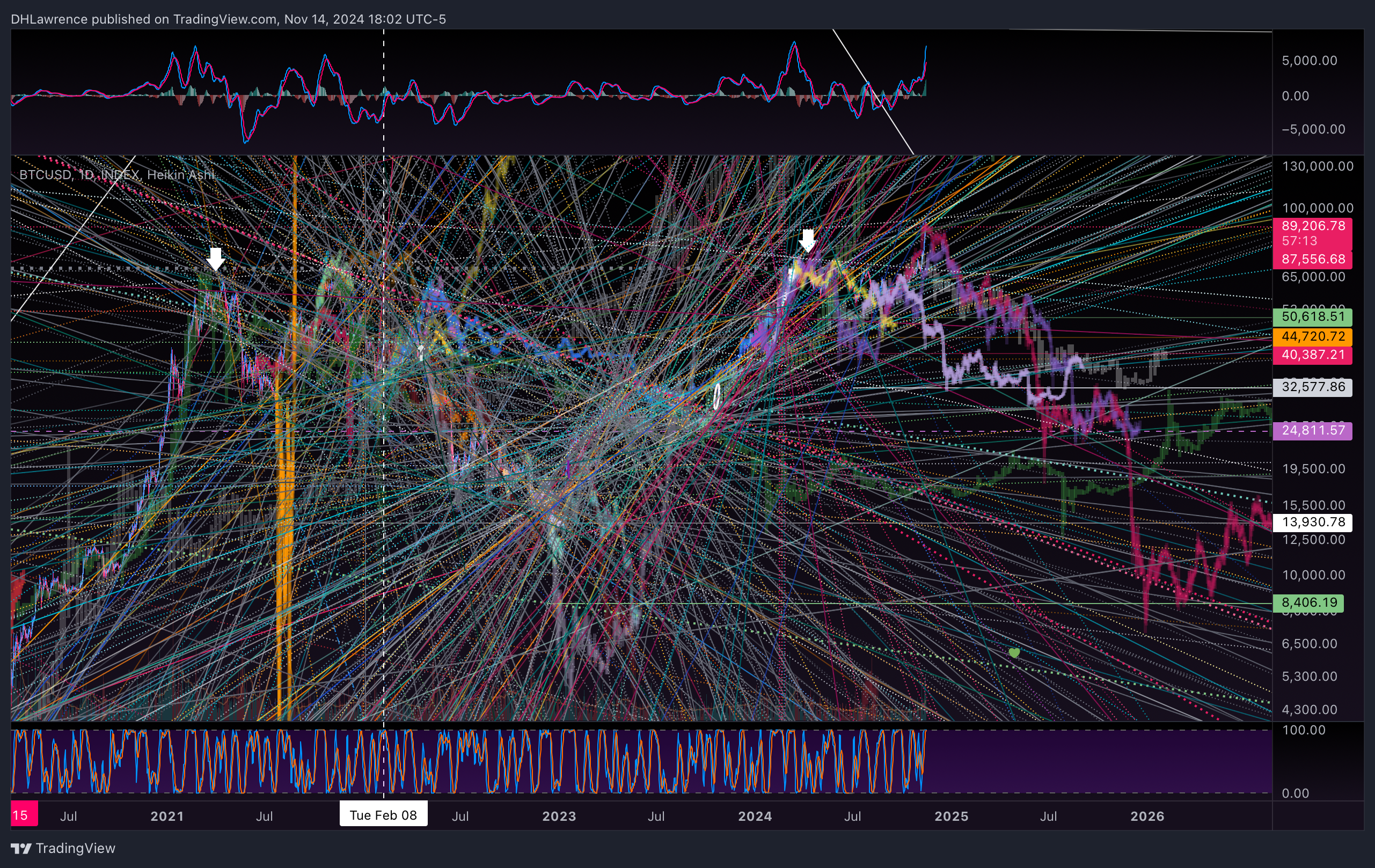This screenshot has height=868, width=1375.
Task: Click the Tue Feb 08 crosshair date label
Action: [383, 815]
